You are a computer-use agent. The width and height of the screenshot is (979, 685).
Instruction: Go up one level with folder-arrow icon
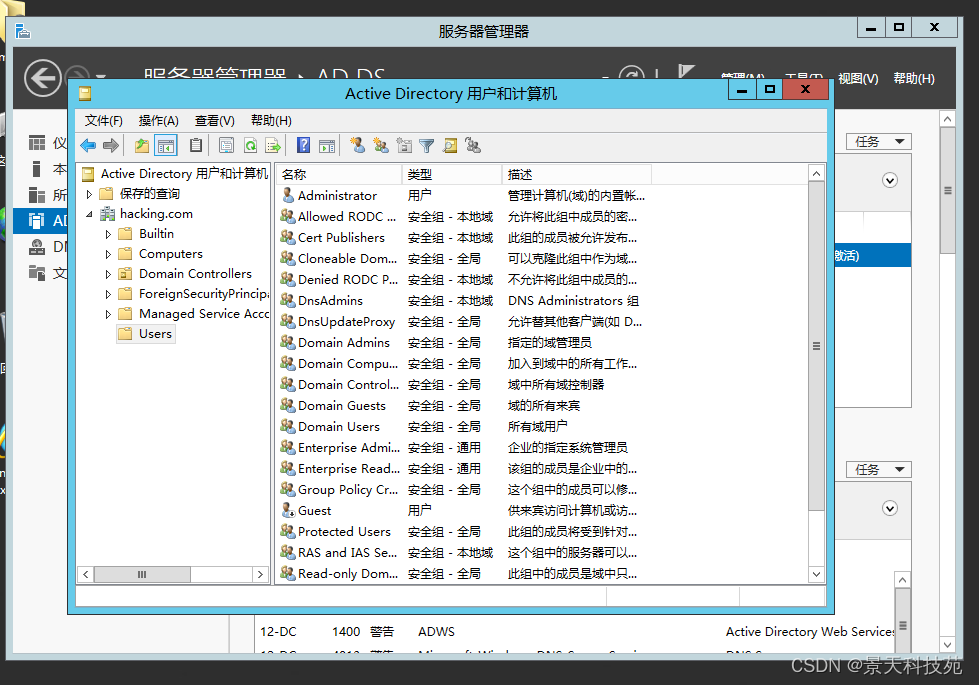[x=142, y=145]
